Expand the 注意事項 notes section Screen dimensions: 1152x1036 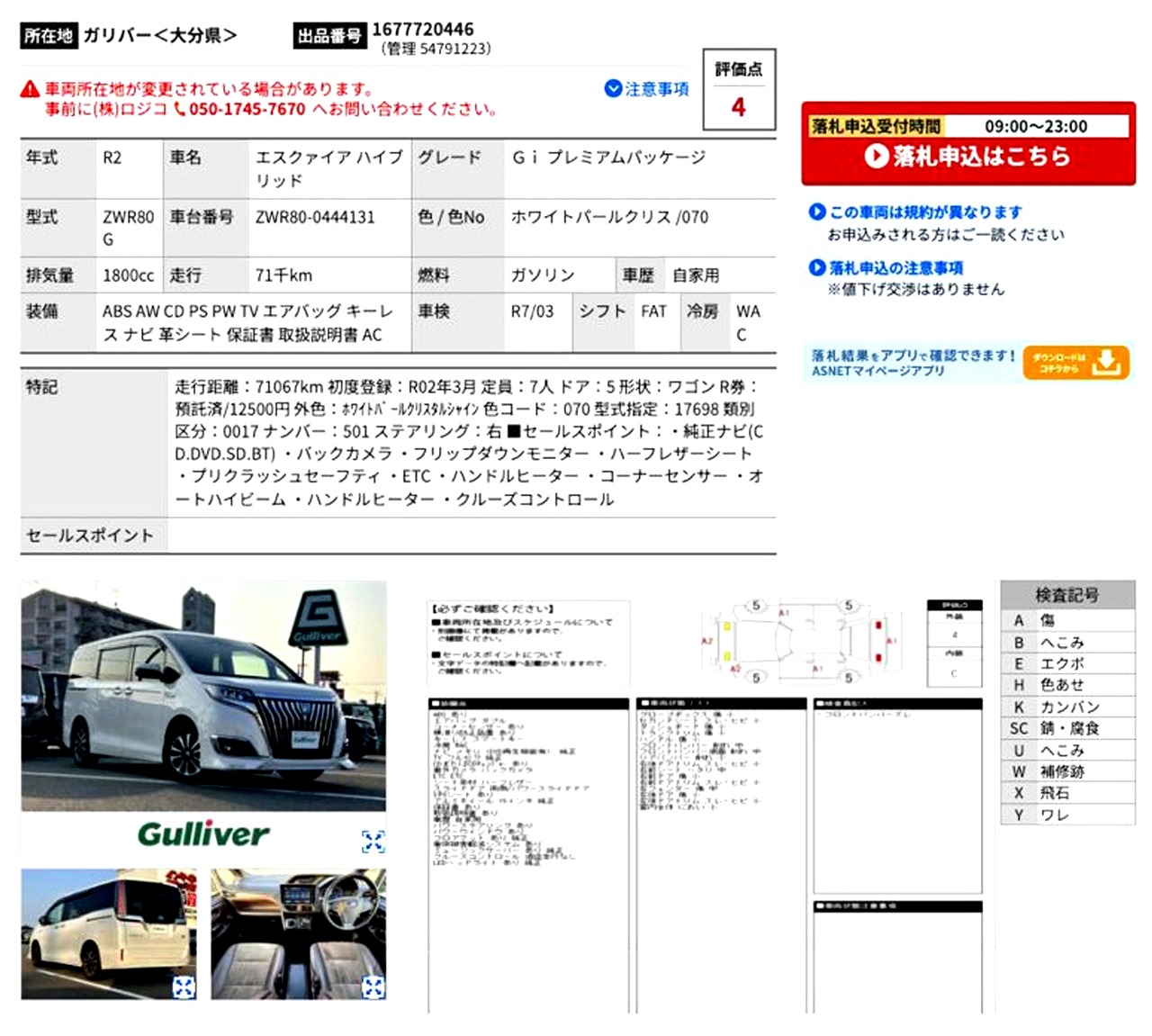click(646, 88)
